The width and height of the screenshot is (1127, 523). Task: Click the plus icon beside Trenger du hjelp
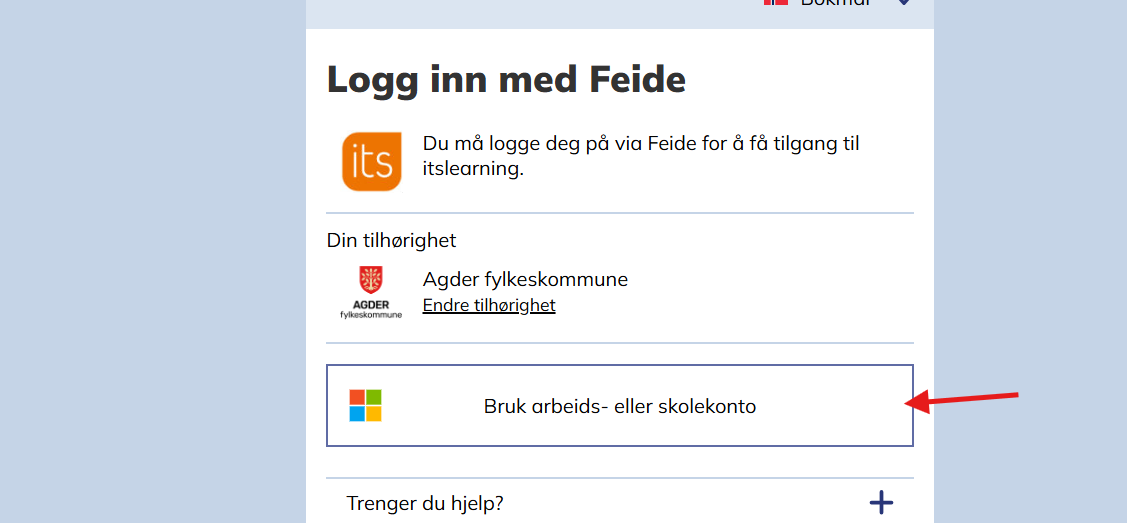(880, 502)
